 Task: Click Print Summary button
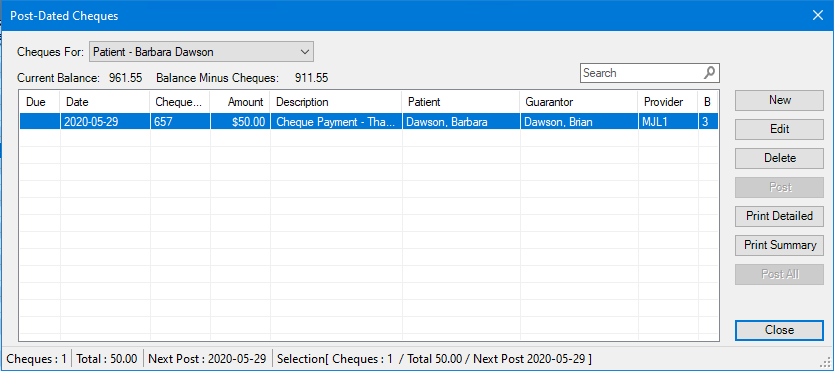point(779,245)
